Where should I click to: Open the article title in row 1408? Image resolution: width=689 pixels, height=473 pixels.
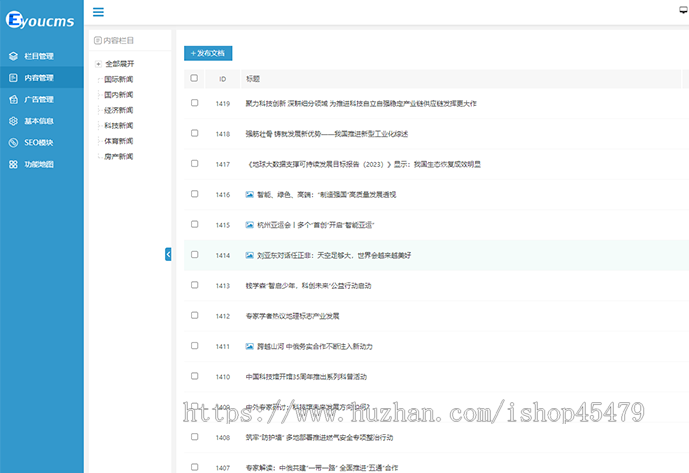319,437
